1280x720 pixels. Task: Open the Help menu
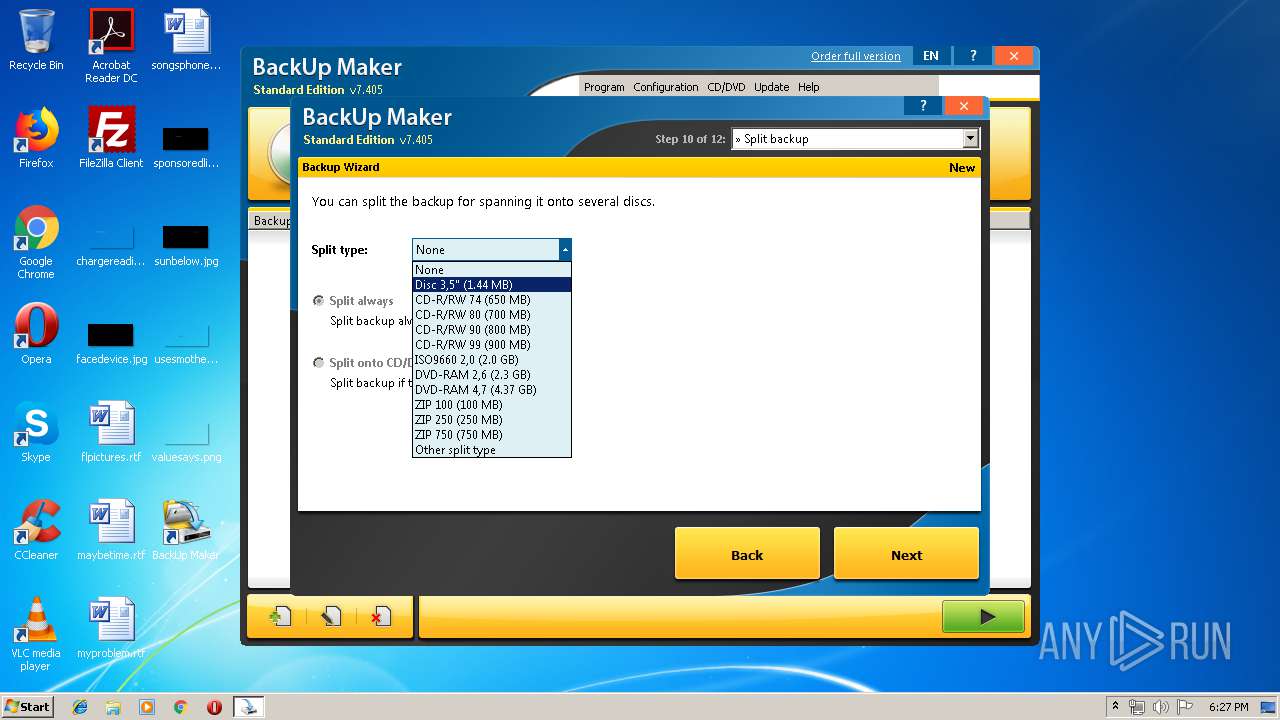coord(808,87)
